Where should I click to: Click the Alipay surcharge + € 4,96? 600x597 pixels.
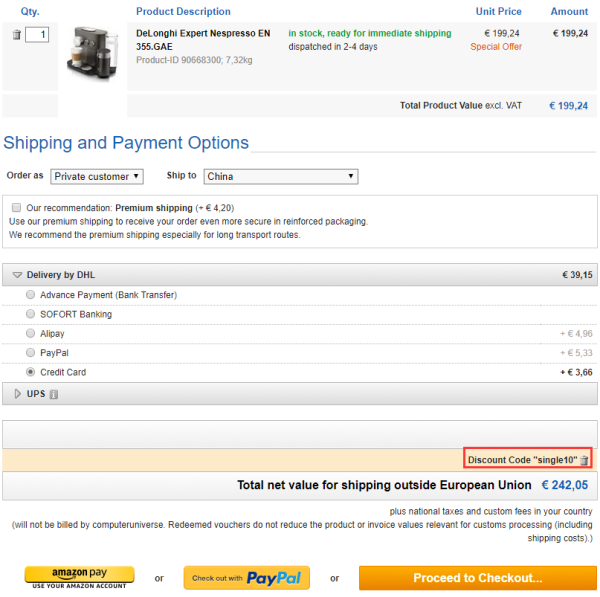coord(576,334)
